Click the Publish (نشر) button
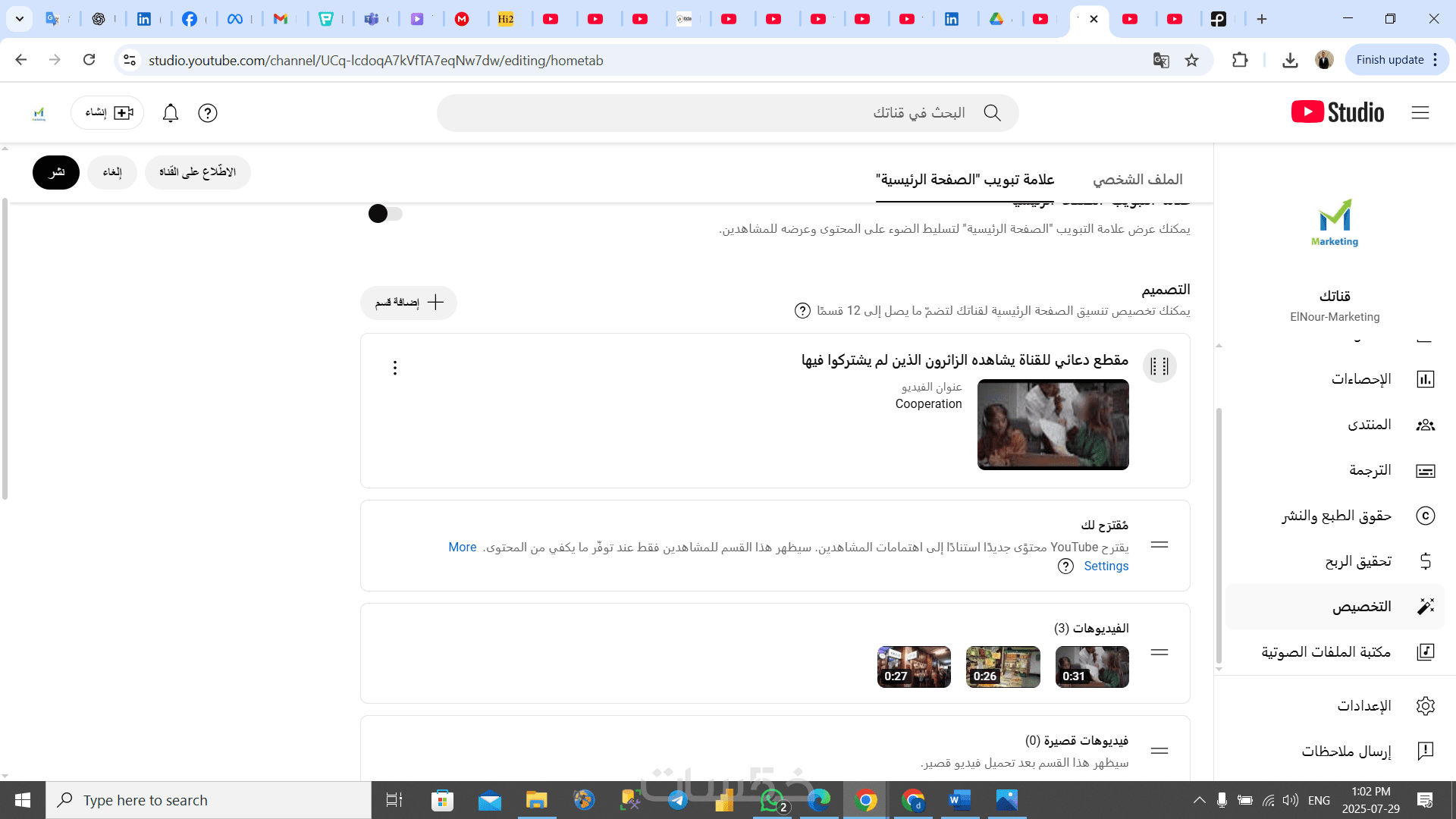Image resolution: width=1456 pixels, height=819 pixels. click(x=56, y=173)
